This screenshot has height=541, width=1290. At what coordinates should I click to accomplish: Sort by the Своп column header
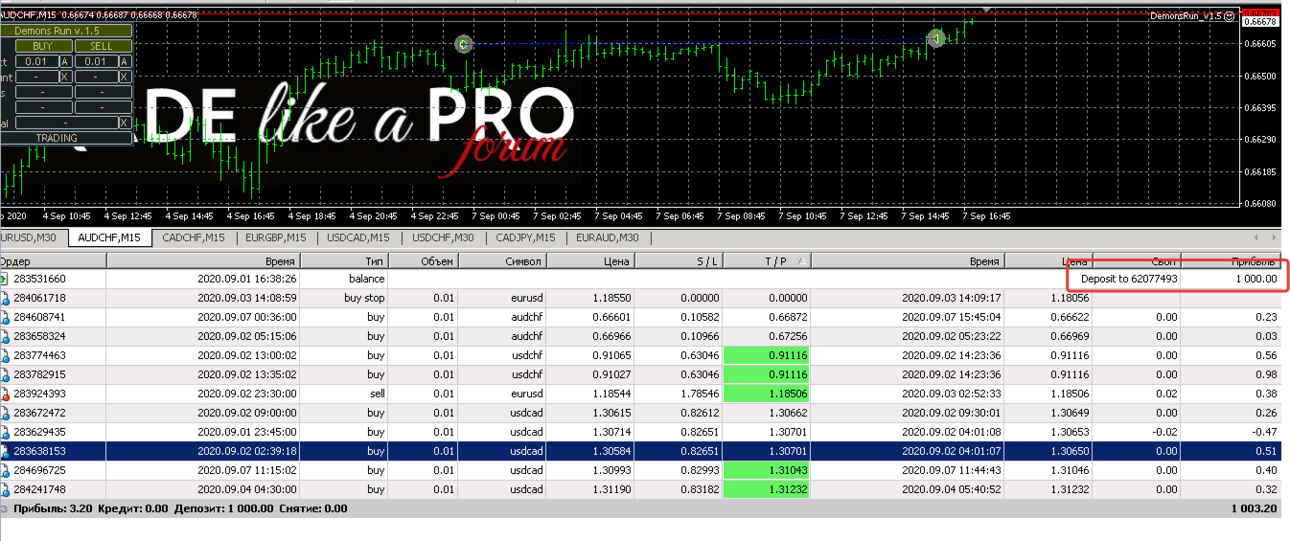tap(1136, 261)
